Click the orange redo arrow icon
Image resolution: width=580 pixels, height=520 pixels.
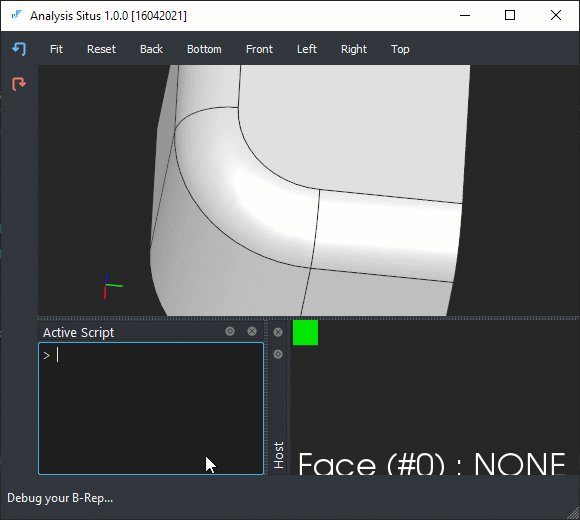19,84
